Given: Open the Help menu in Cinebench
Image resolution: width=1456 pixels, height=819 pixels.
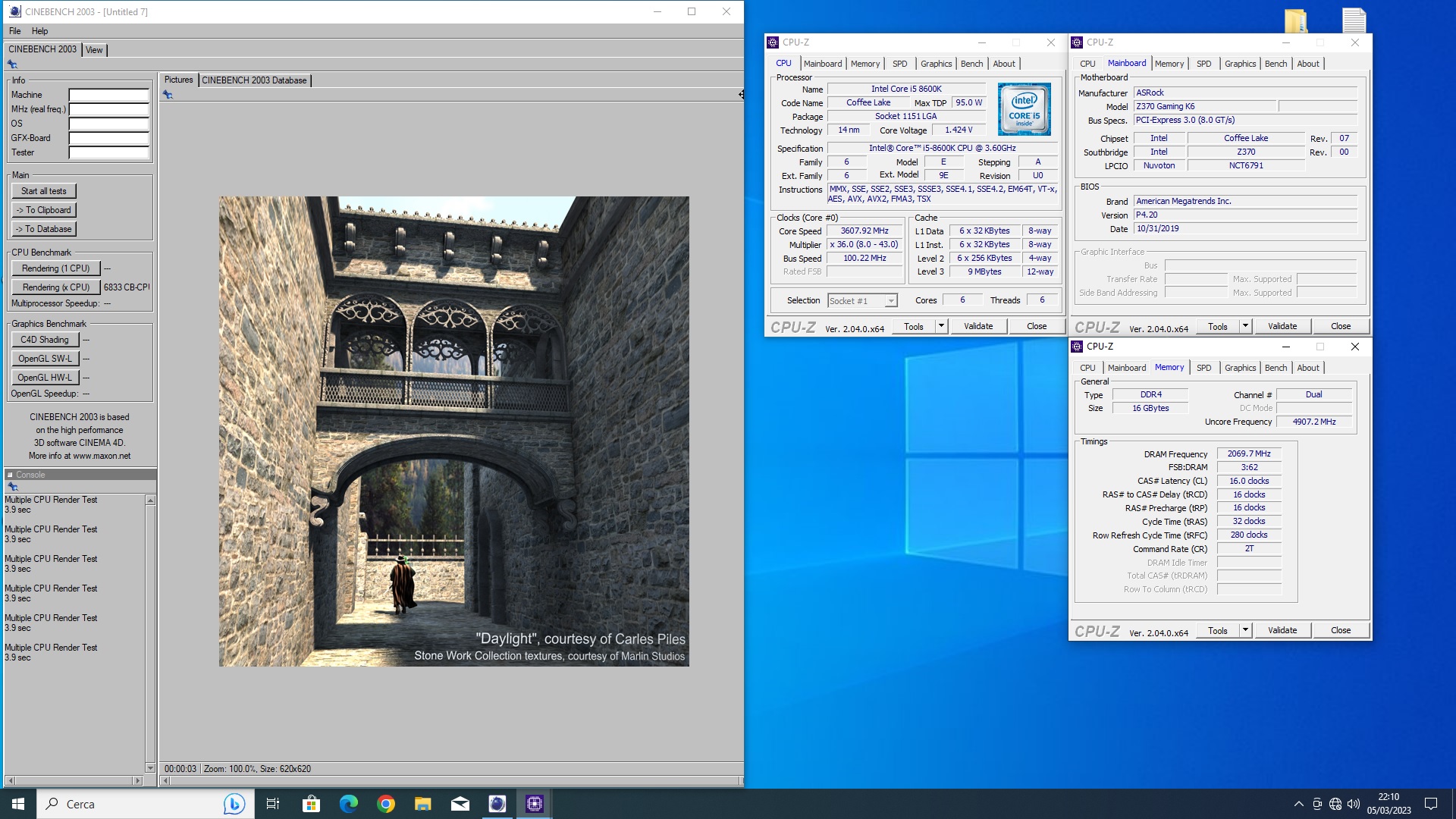Looking at the screenshot, I should (x=39, y=31).
